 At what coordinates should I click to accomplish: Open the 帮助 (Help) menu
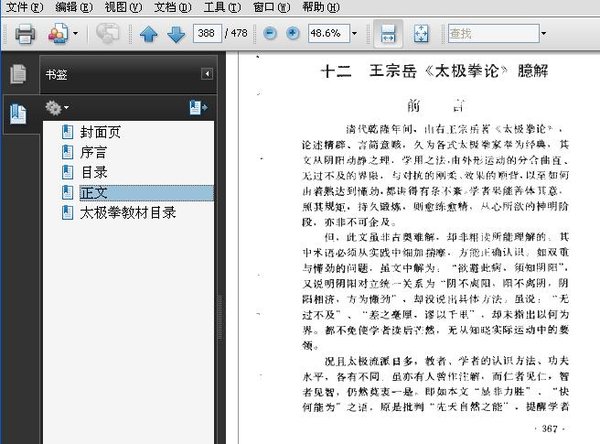(321, 7)
